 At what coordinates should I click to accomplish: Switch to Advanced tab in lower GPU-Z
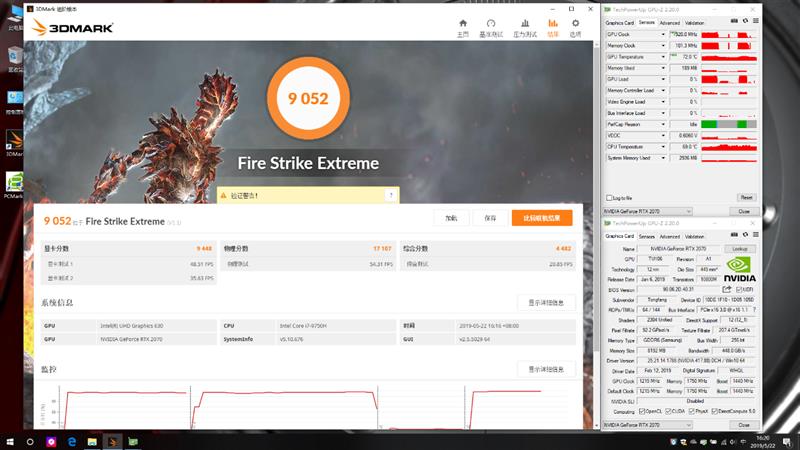pyautogui.click(x=669, y=237)
